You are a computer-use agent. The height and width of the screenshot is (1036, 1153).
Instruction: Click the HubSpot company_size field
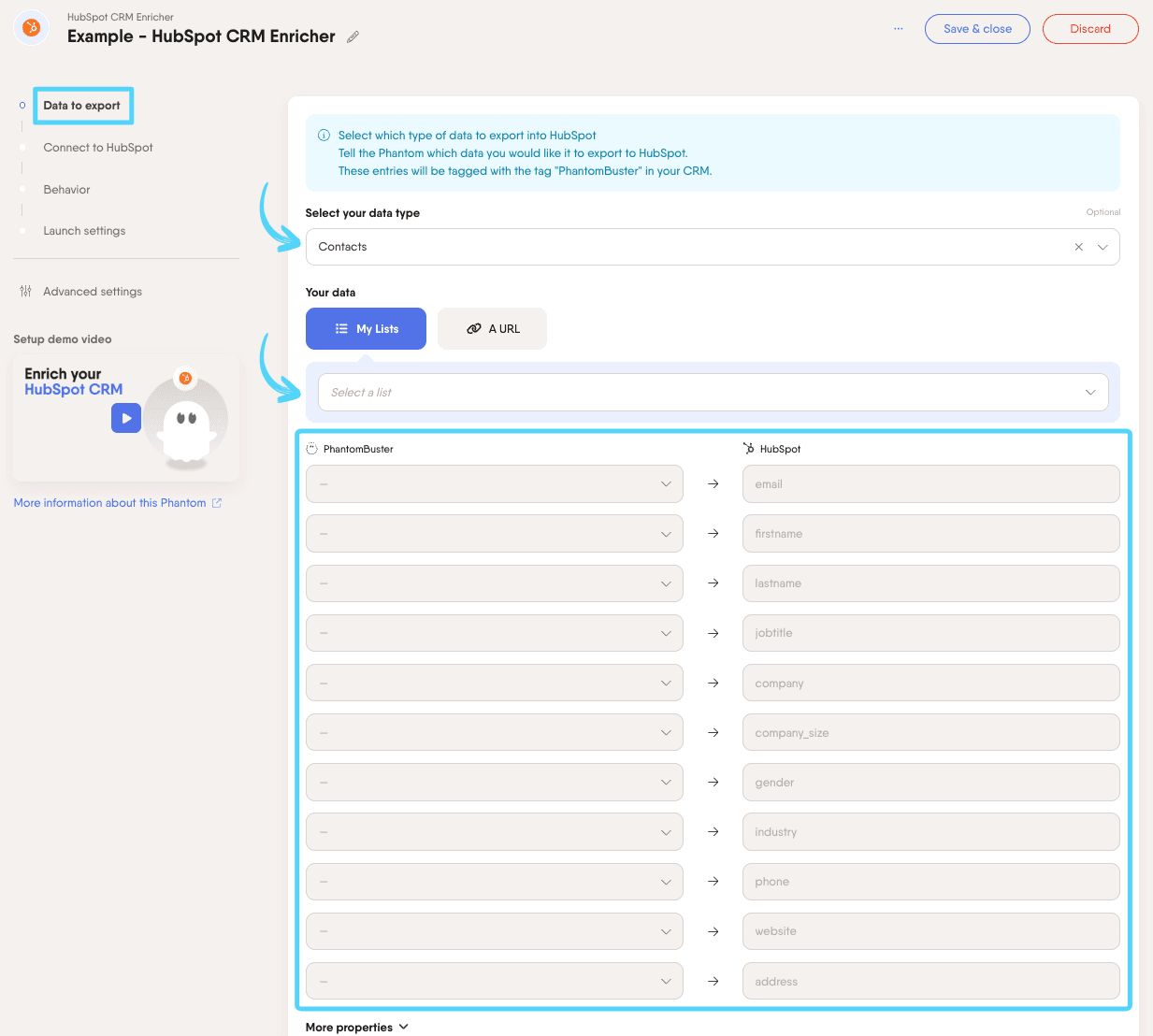pyautogui.click(x=931, y=733)
